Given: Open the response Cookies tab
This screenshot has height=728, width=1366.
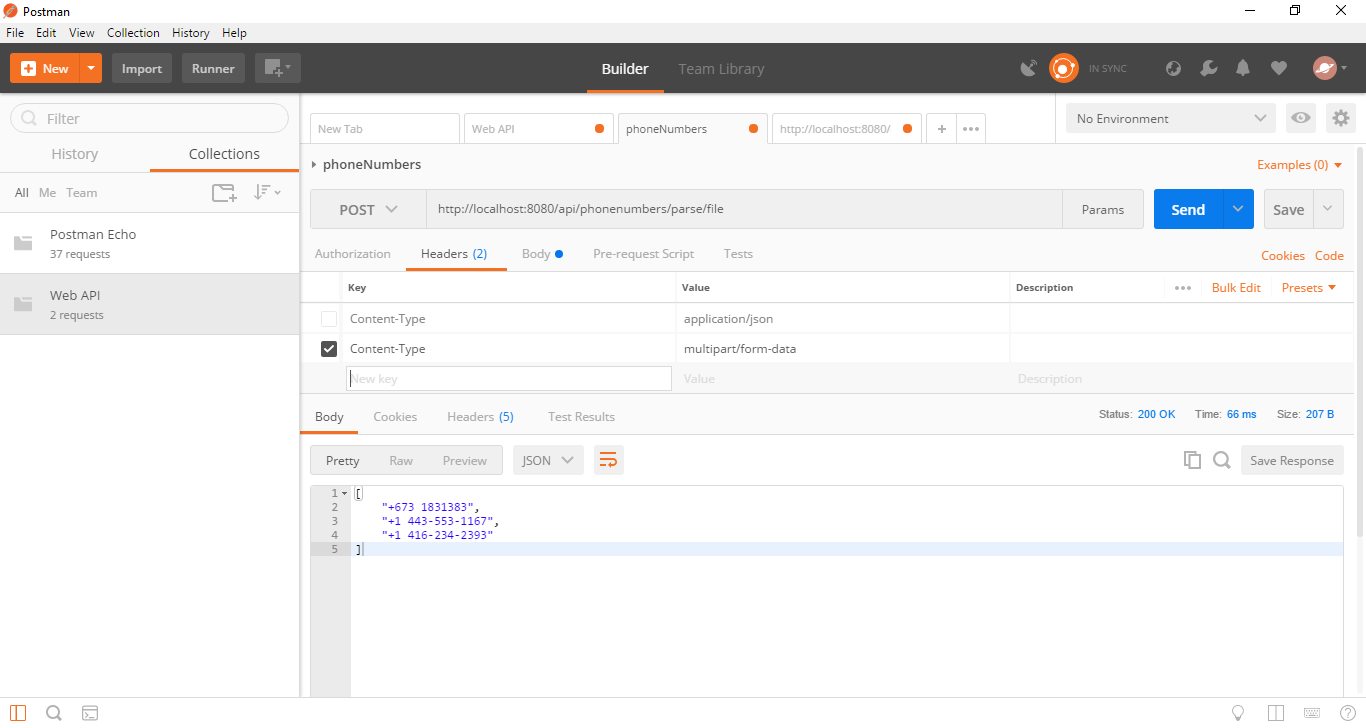Looking at the screenshot, I should click(395, 417).
